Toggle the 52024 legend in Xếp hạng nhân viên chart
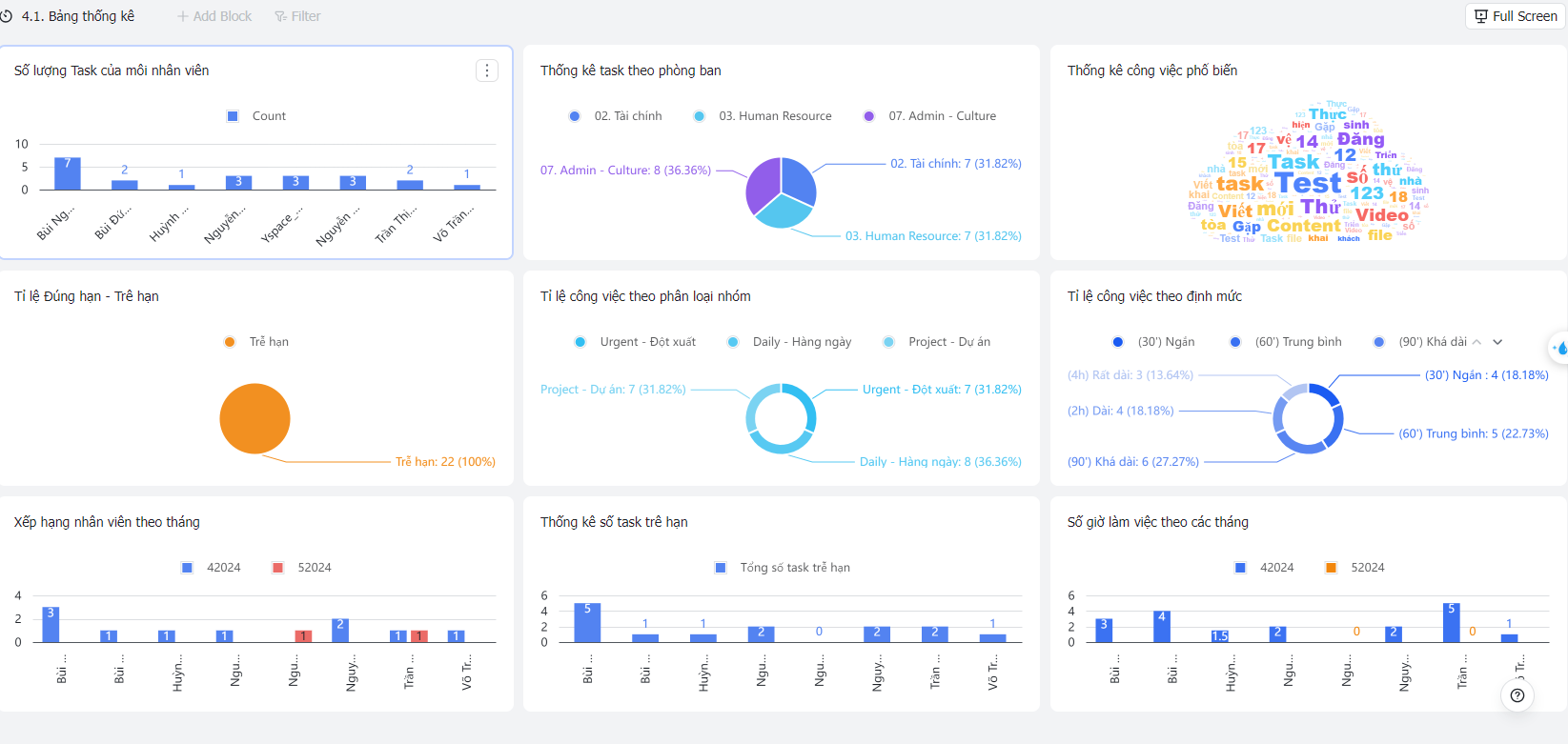1568x744 pixels. coord(302,568)
